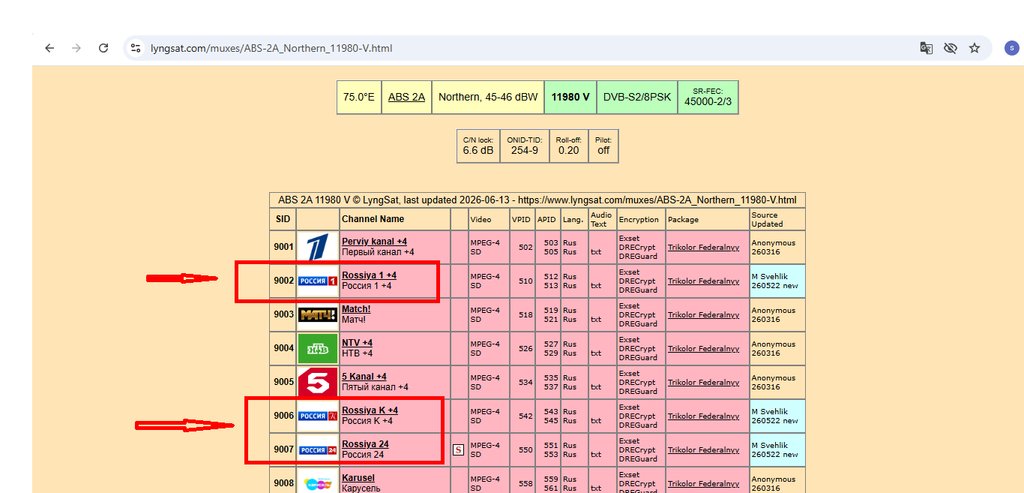Reload the page with the refresh icon
The height and width of the screenshot is (493, 1024).
tap(103, 48)
